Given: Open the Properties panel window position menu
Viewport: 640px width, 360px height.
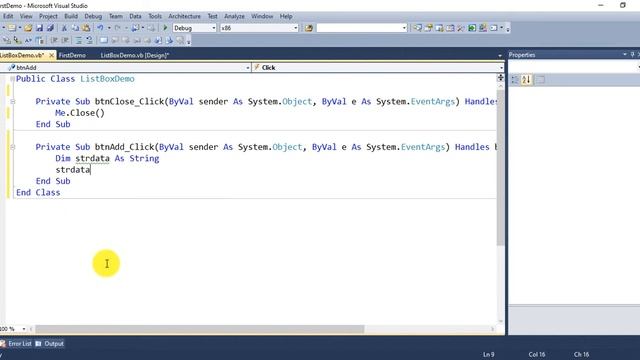Looking at the screenshot, I should tap(625, 55).
